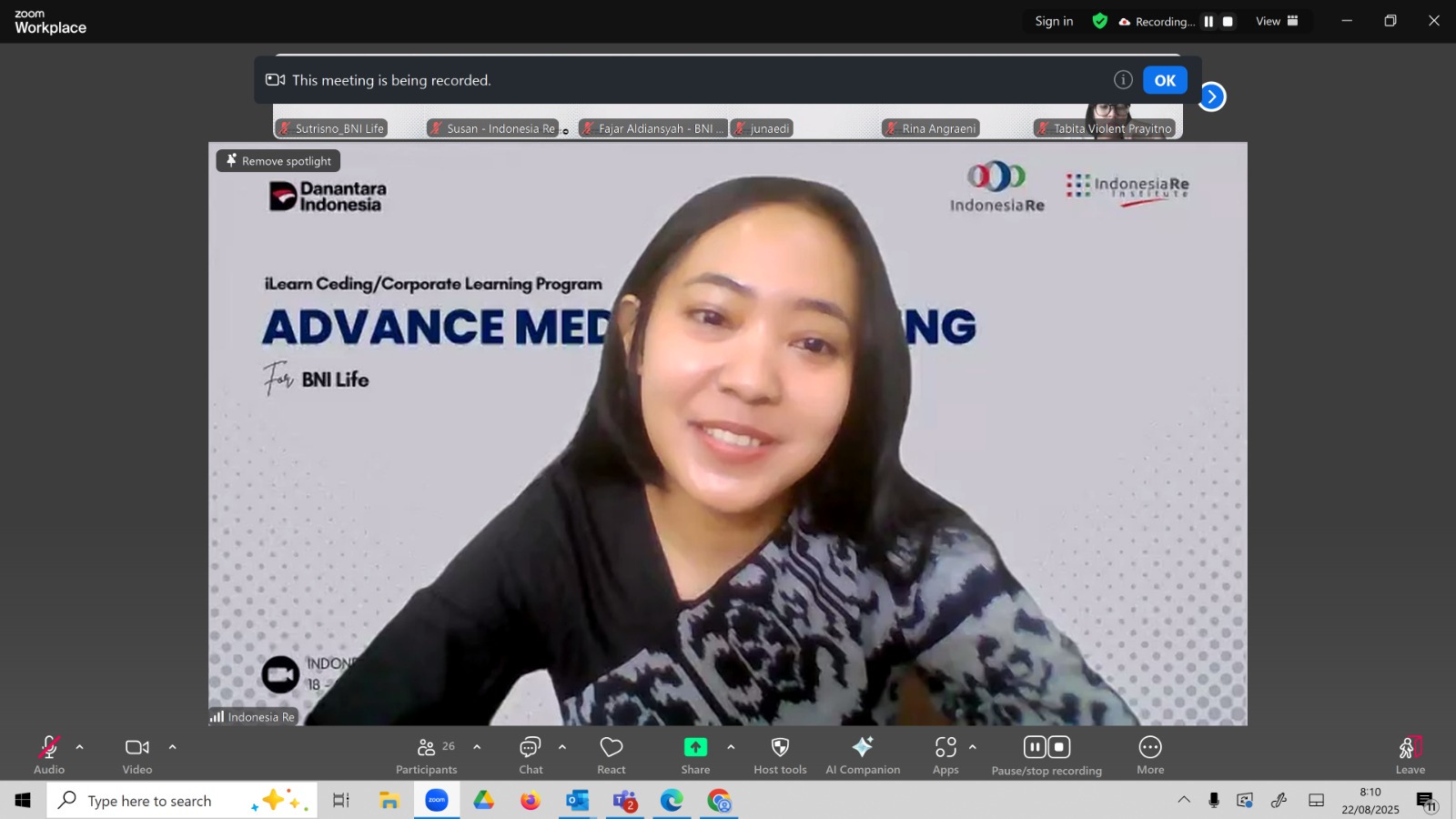Image resolution: width=1456 pixels, height=819 pixels.
Task: Unmute microphone with Audio button
Action: click(x=49, y=755)
